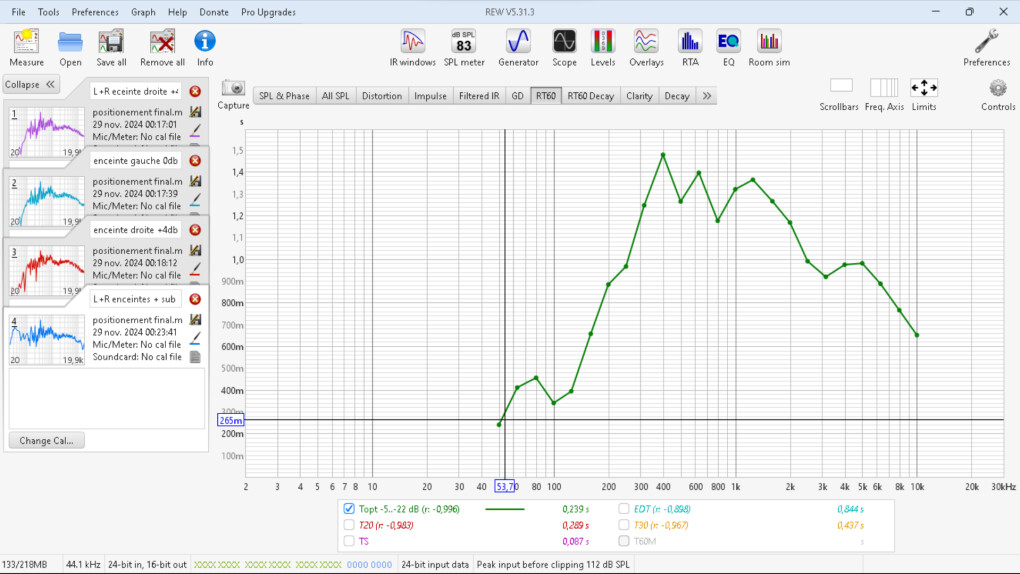The width and height of the screenshot is (1020, 574).
Task: Capture the graph image
Action: click(x=233, y=94)
